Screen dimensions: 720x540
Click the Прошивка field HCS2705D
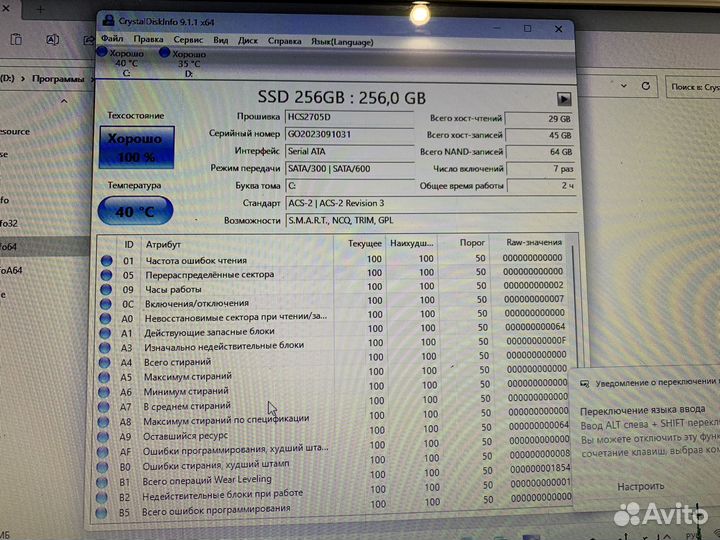pyautogui.click(x=349, y=117)
